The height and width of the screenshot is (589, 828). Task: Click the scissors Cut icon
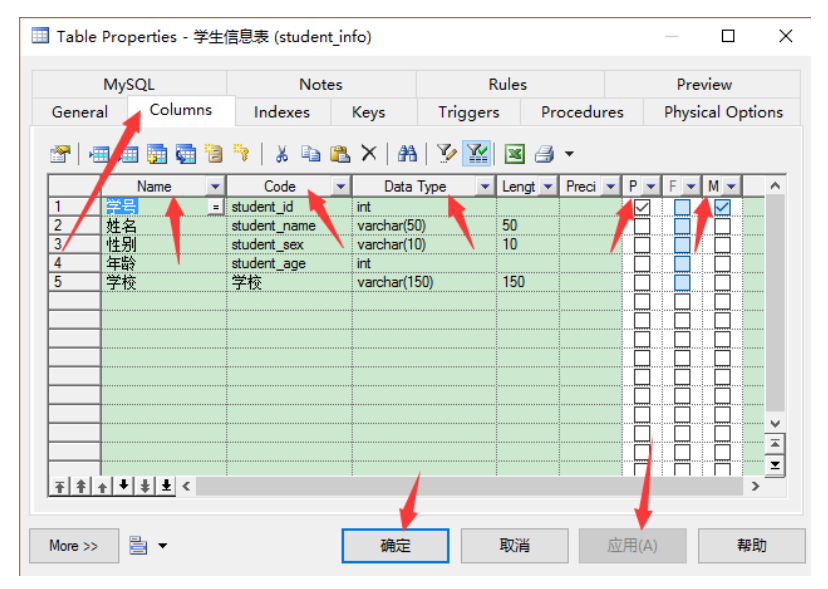(282, 154)
